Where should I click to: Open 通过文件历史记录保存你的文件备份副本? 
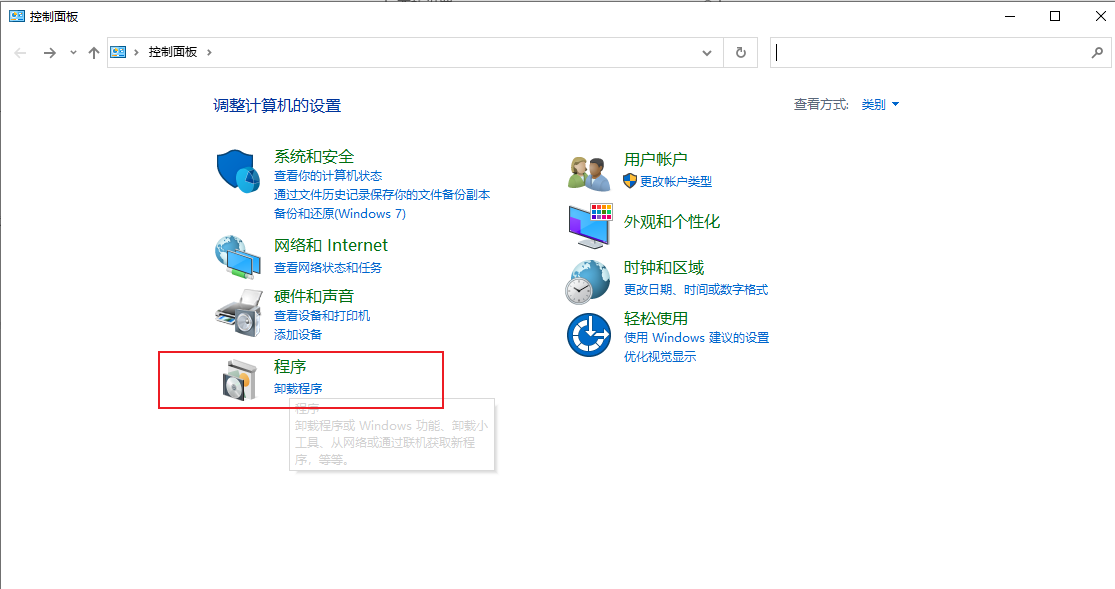[382, 194]
